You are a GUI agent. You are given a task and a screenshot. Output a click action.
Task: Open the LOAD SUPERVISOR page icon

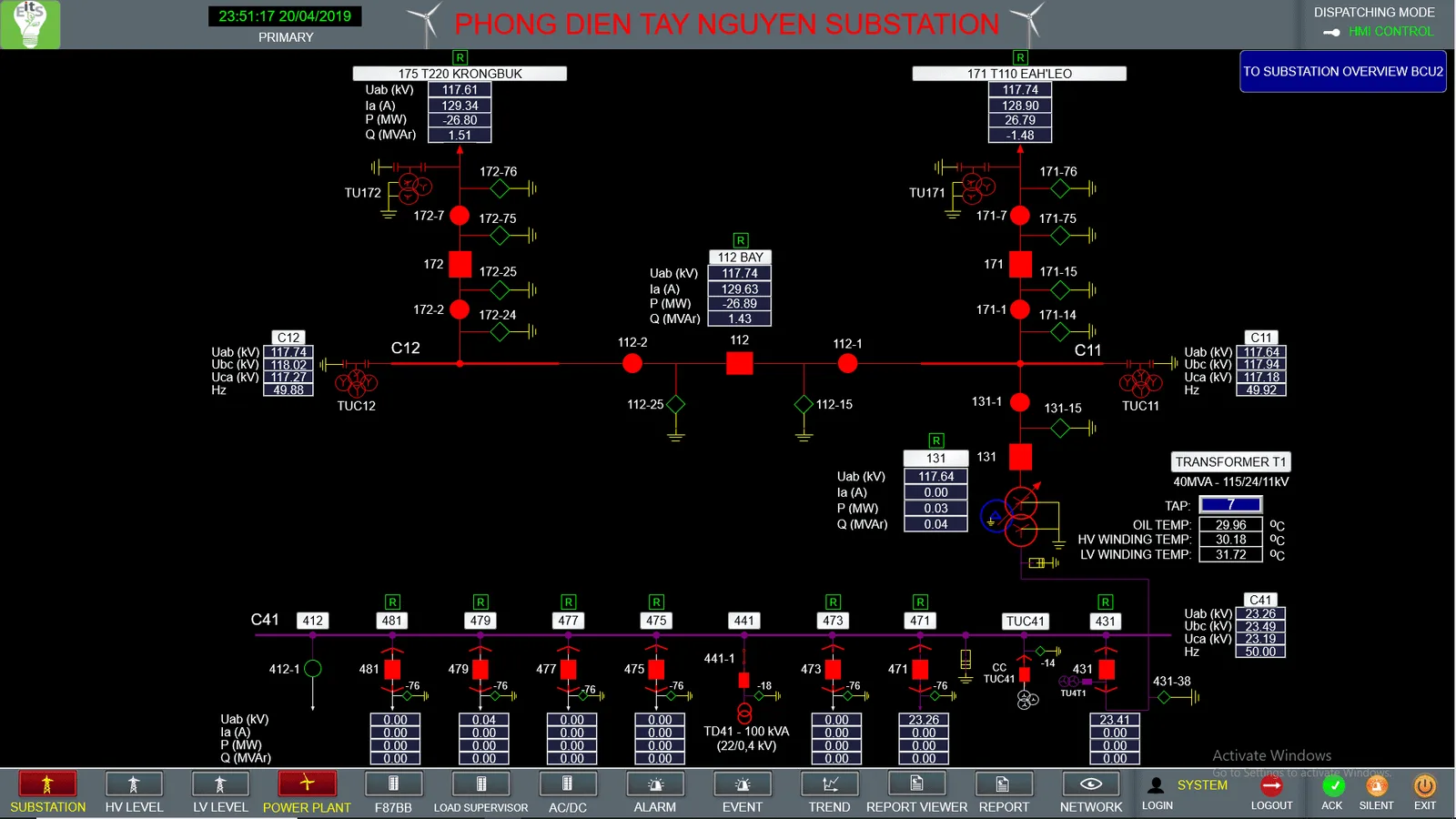coord(480,784)
